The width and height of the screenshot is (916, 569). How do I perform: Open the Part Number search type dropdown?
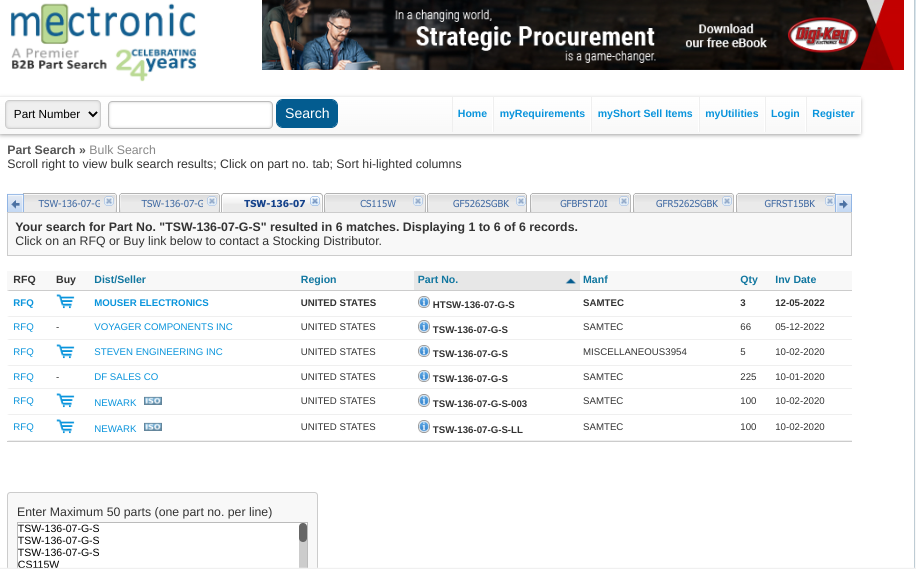click(54, 114)
